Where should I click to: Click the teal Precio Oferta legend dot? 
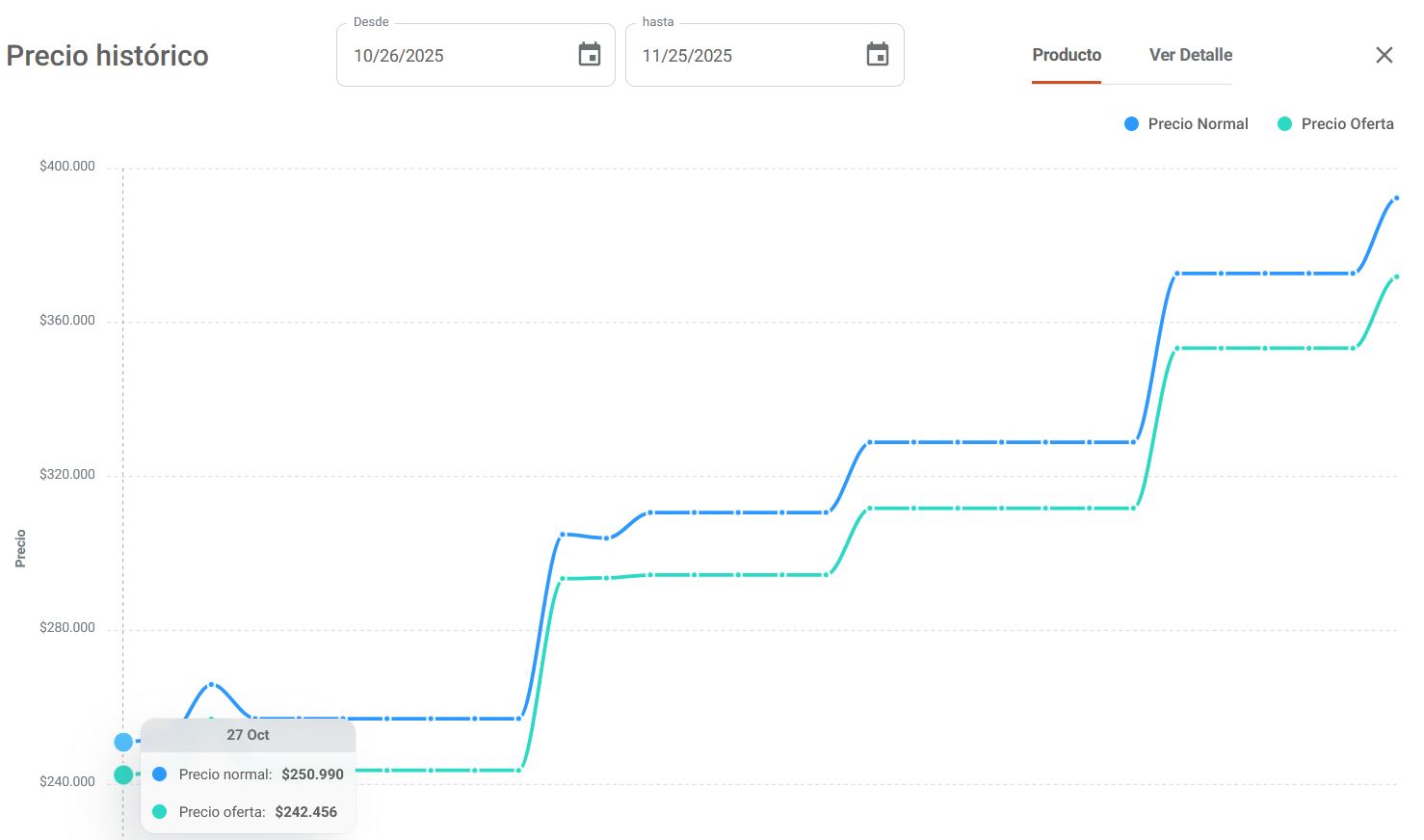click(1284, 123)
